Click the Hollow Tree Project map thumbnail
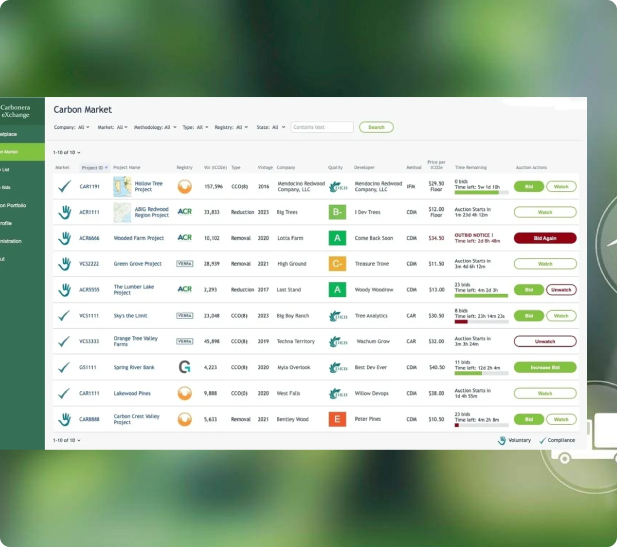 tap(122, 186)
